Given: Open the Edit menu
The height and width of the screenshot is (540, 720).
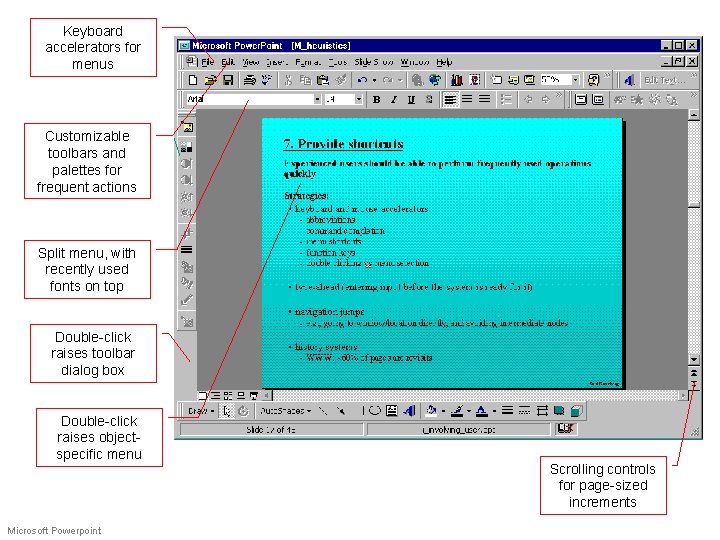Looking at the screenshot, I should coord(228,62).
